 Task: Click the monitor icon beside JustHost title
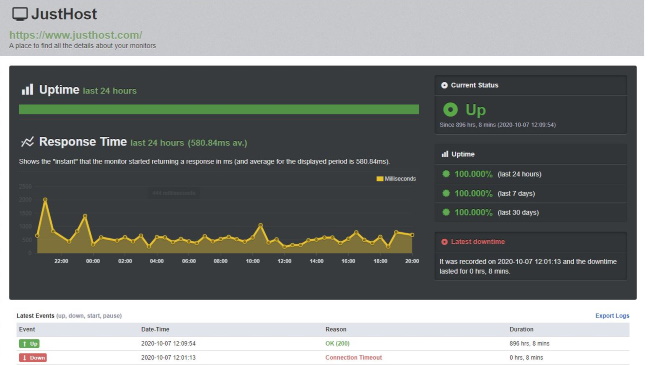19,14
